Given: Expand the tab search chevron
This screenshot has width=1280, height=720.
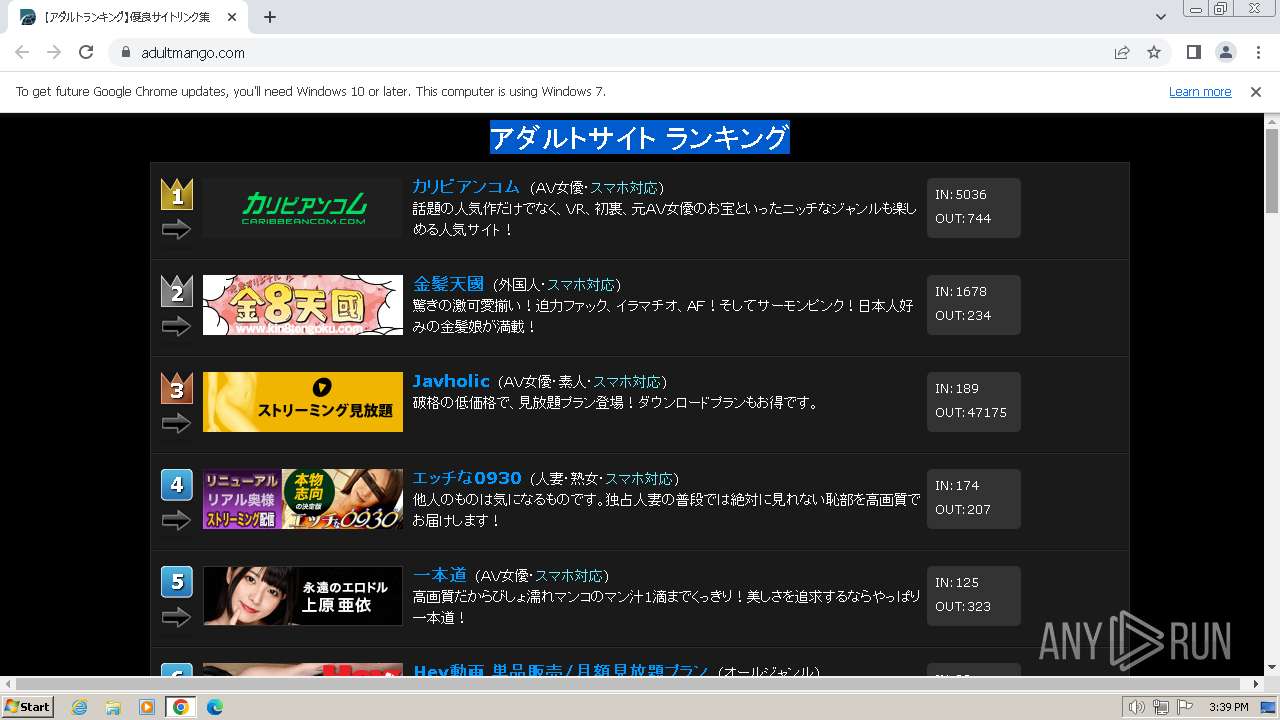Looking at the screenshot, I should coord(1161,17).
